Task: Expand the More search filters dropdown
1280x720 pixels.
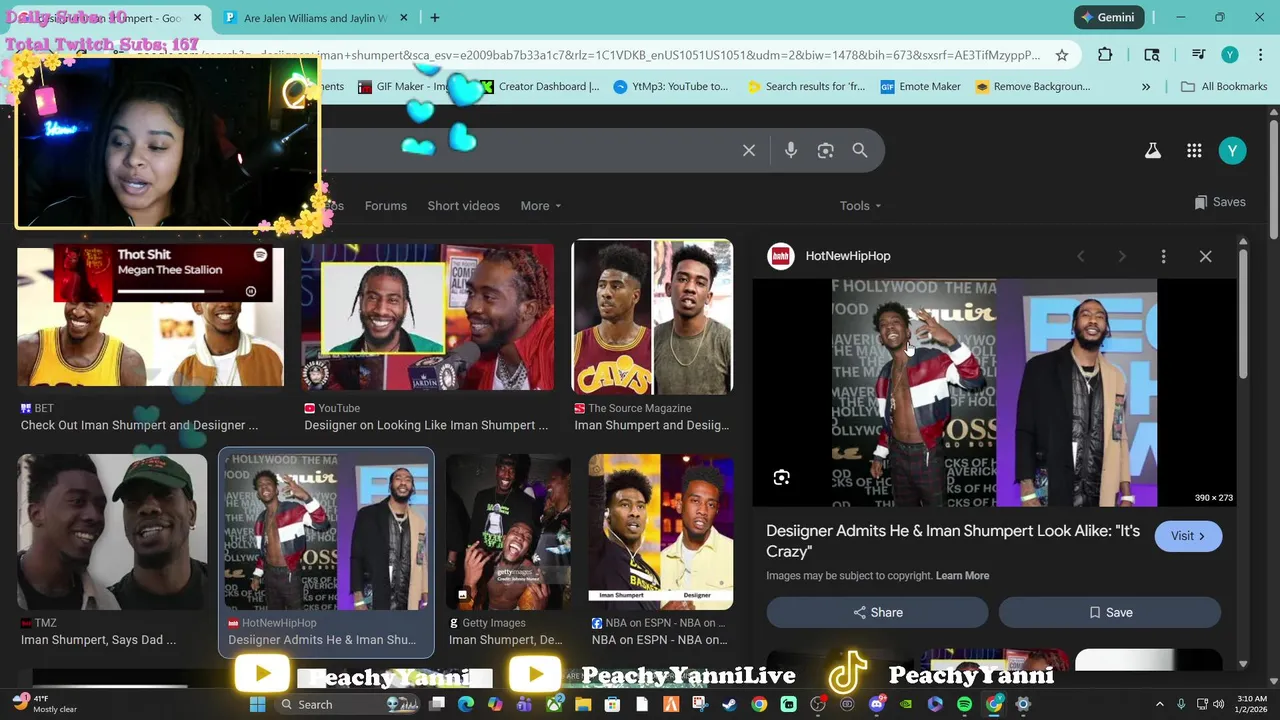Action: pos(541,206)
